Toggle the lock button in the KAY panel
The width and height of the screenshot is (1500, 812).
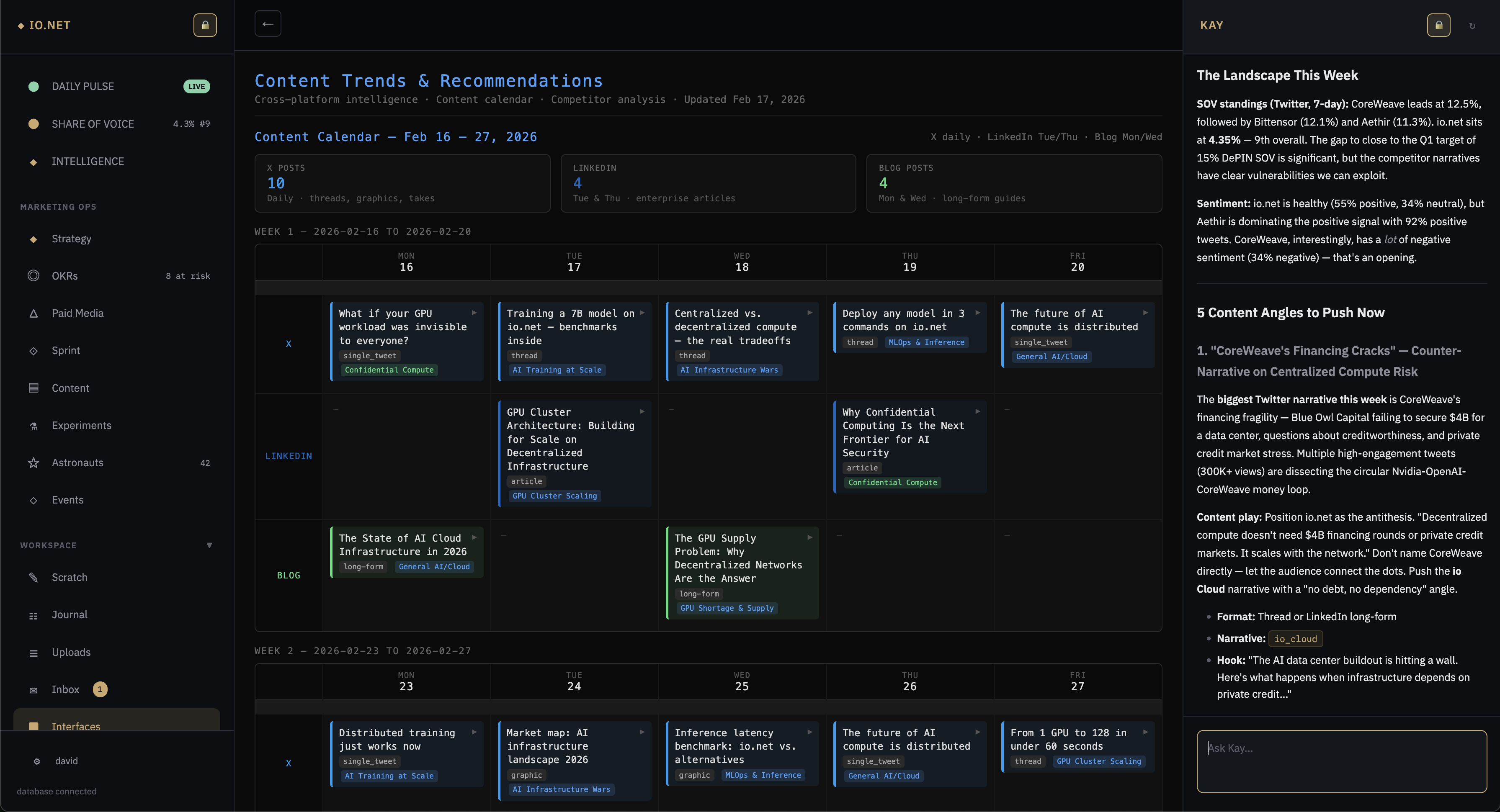(1438, 25)
